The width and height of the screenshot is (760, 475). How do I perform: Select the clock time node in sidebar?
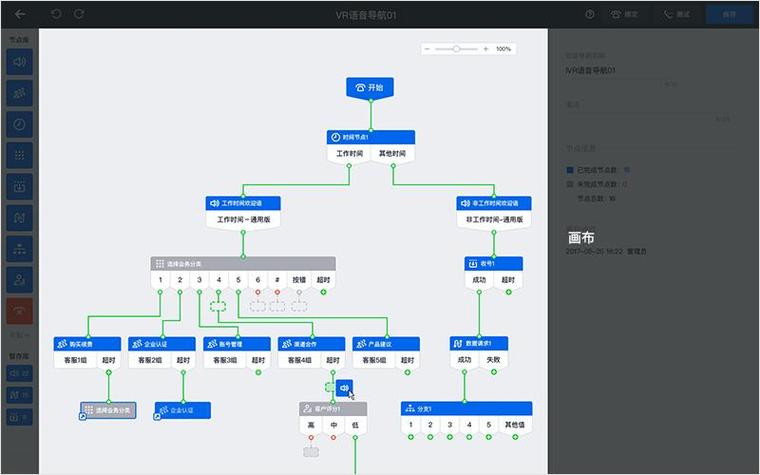19,124
